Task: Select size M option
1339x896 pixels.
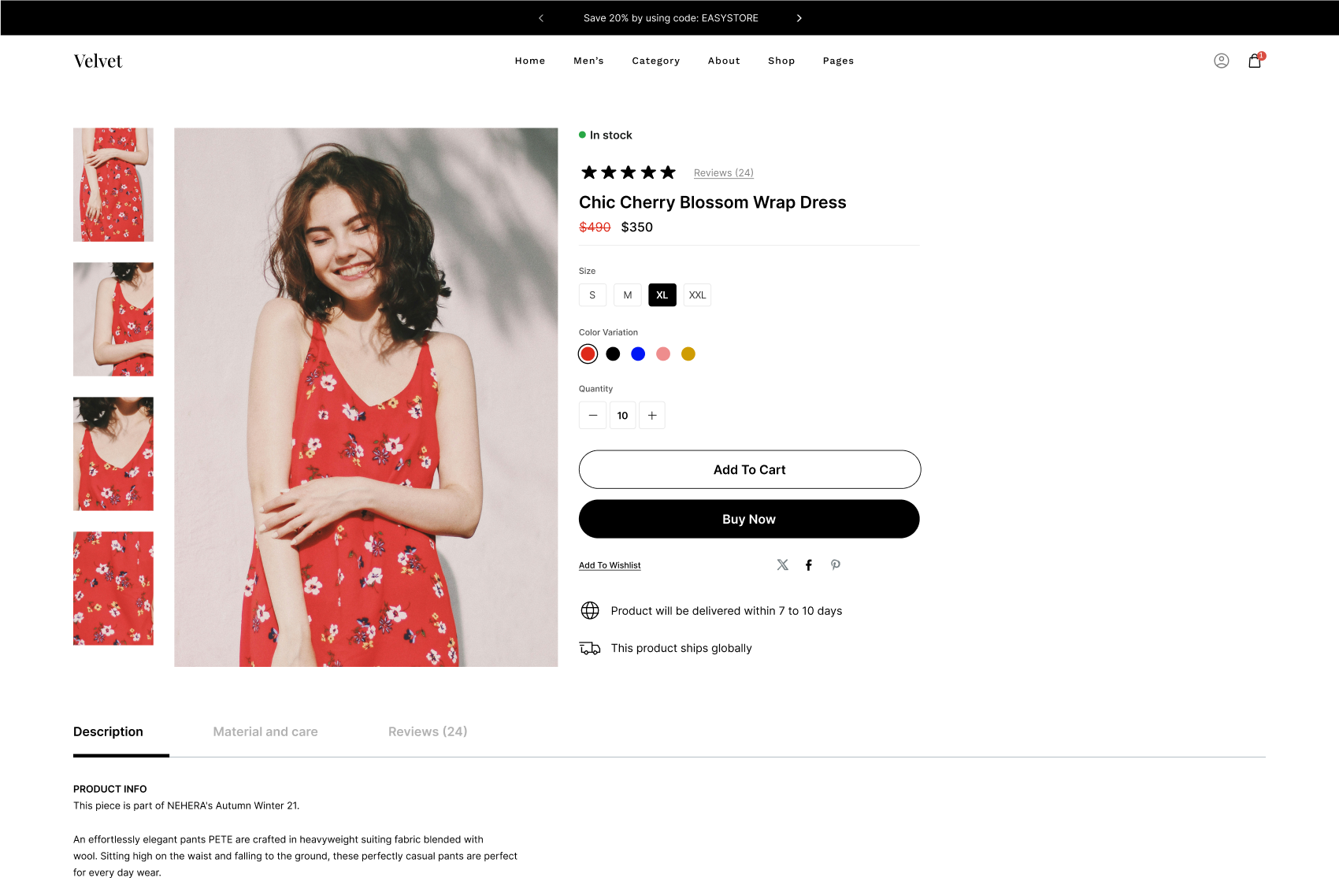Action: click(627, 295)
